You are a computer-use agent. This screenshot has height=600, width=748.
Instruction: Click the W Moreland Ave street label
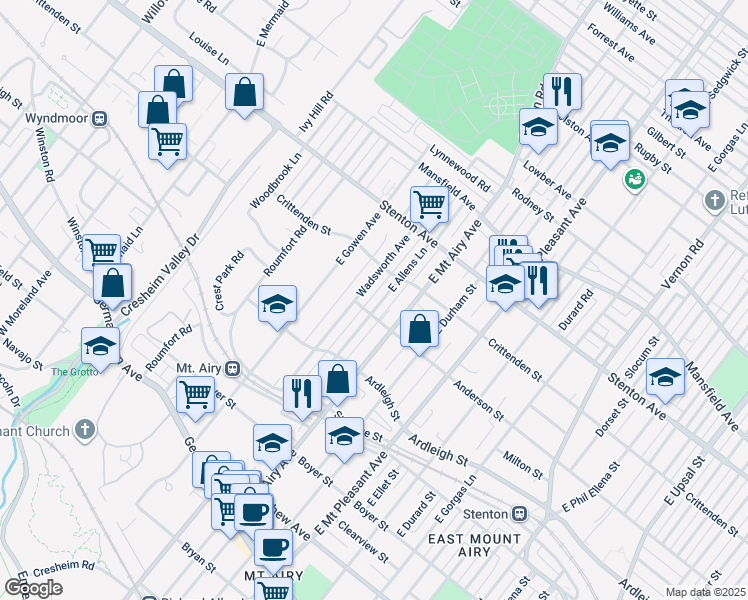coord(25,303)
